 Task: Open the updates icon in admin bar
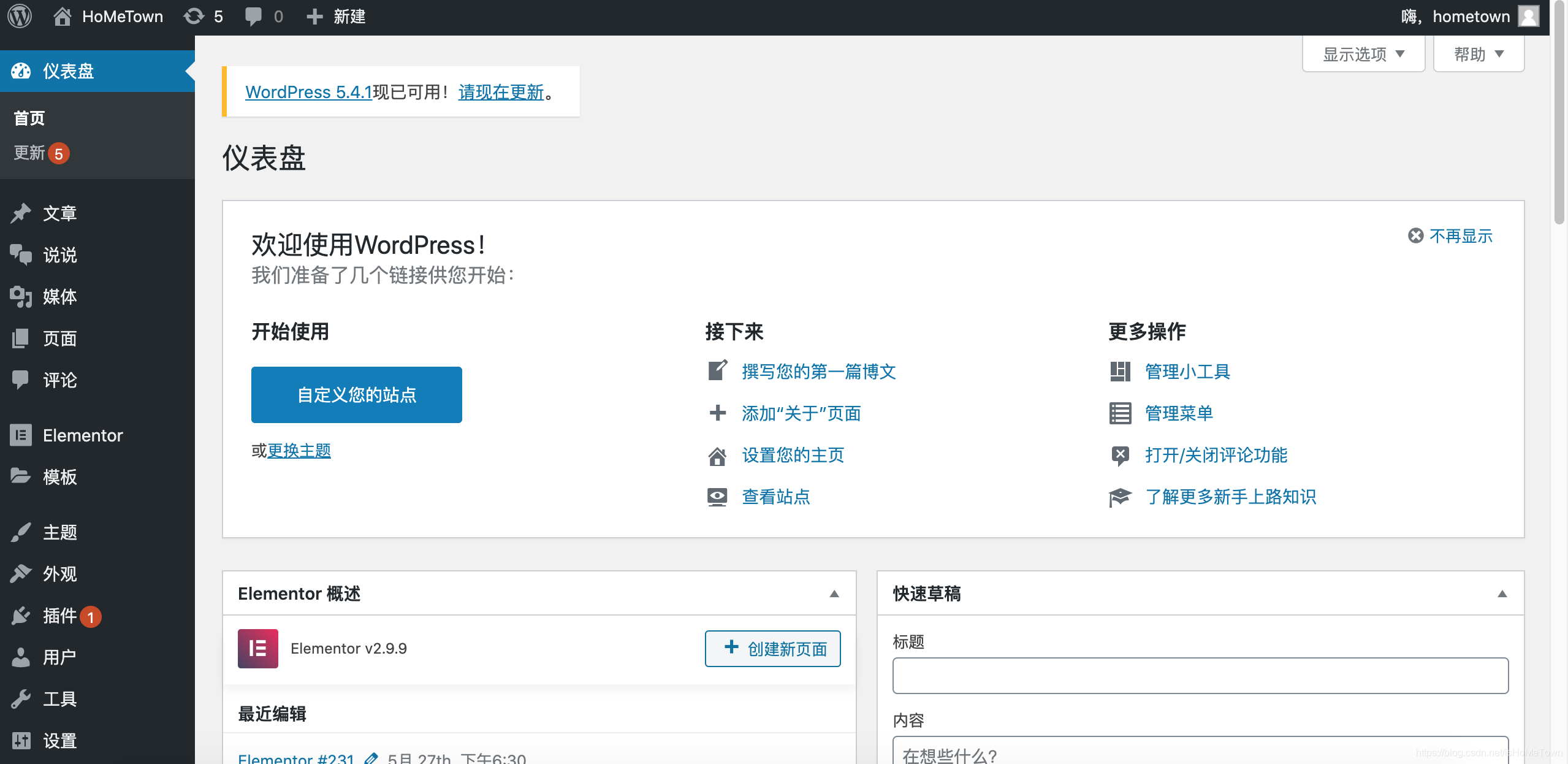(195, 17)
